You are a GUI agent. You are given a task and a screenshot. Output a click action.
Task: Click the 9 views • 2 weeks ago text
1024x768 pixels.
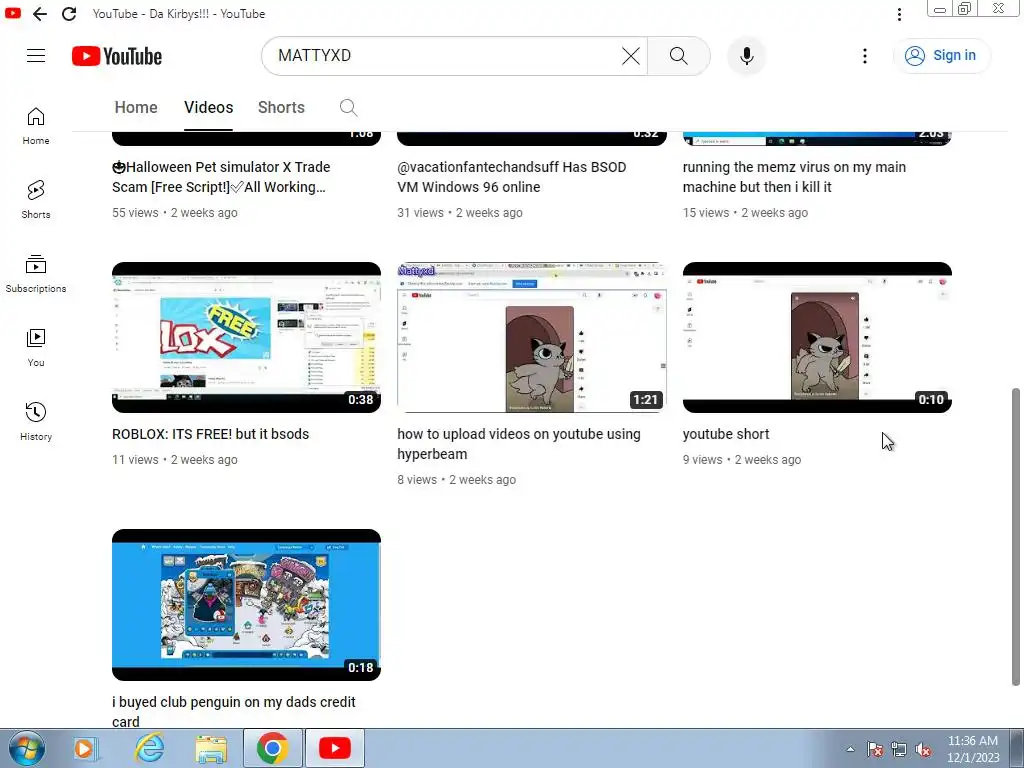click(x=742, y=460)
